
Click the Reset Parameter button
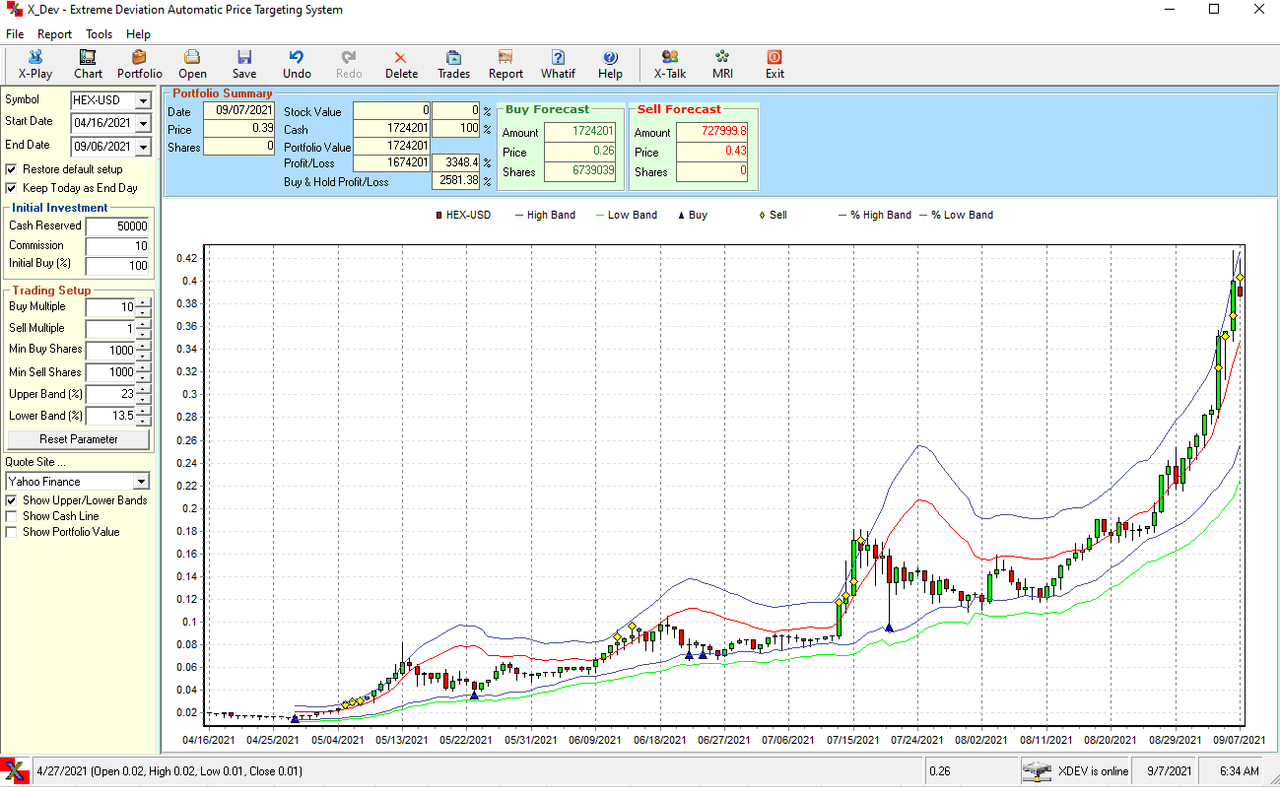[78, 438]
